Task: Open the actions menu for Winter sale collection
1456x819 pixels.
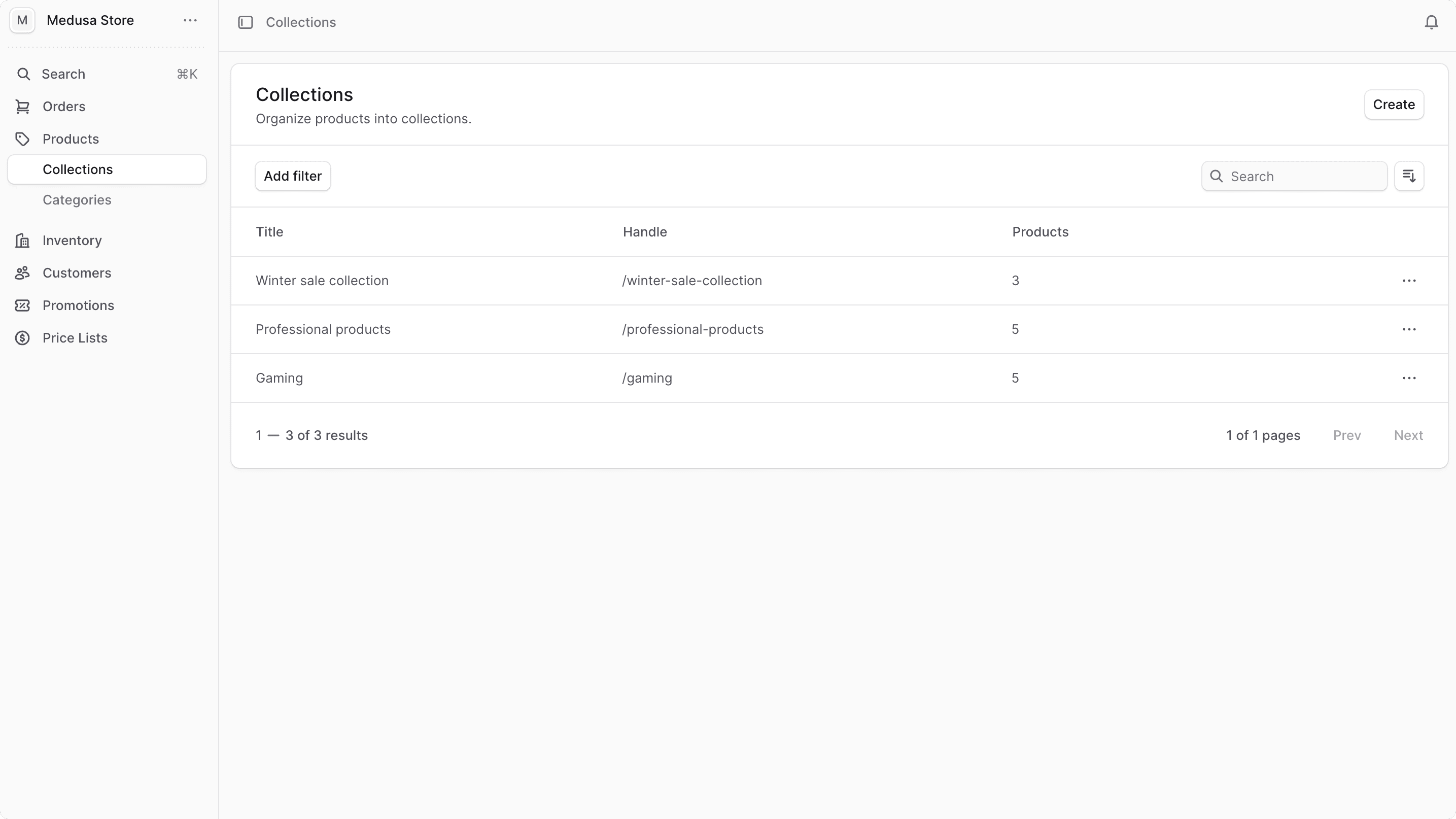Action: point(1409,280)
